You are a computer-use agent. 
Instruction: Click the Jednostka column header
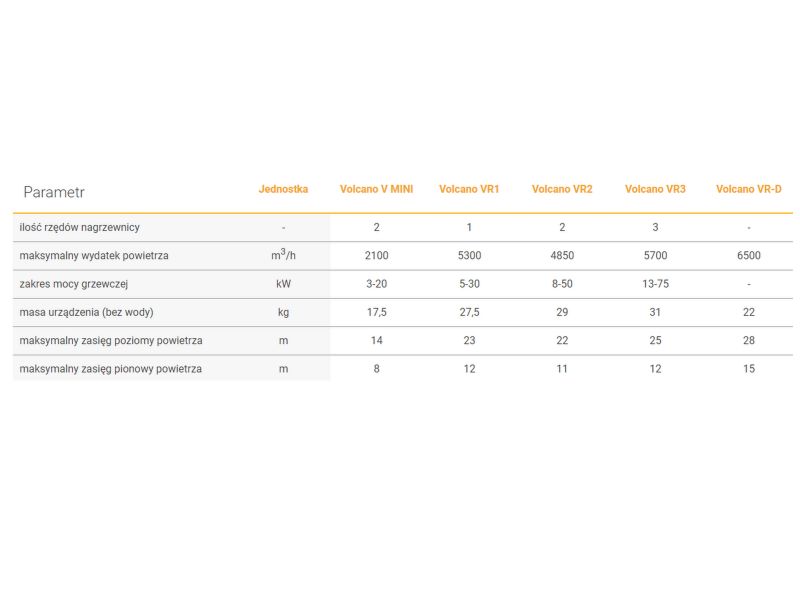pyautogui.click(x=283, y=189)
